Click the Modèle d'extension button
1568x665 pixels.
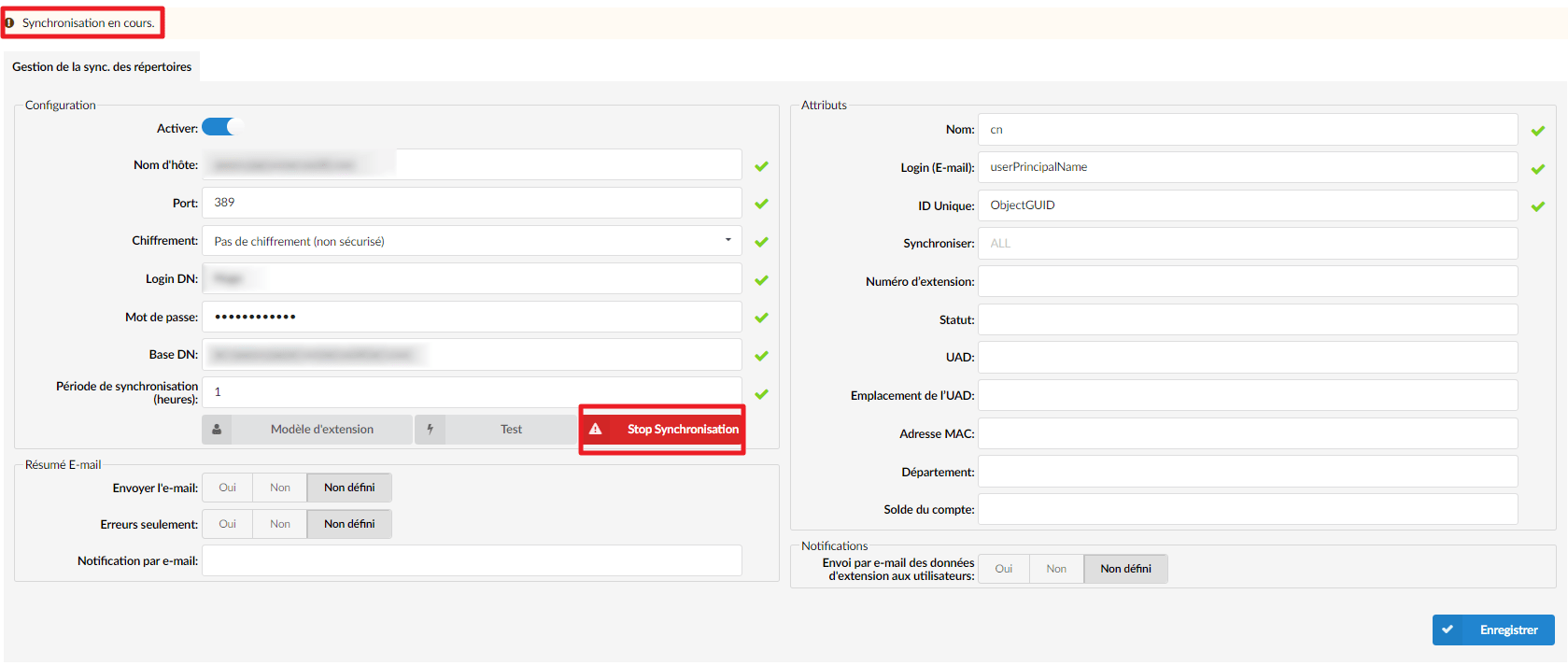pos(307,430)
